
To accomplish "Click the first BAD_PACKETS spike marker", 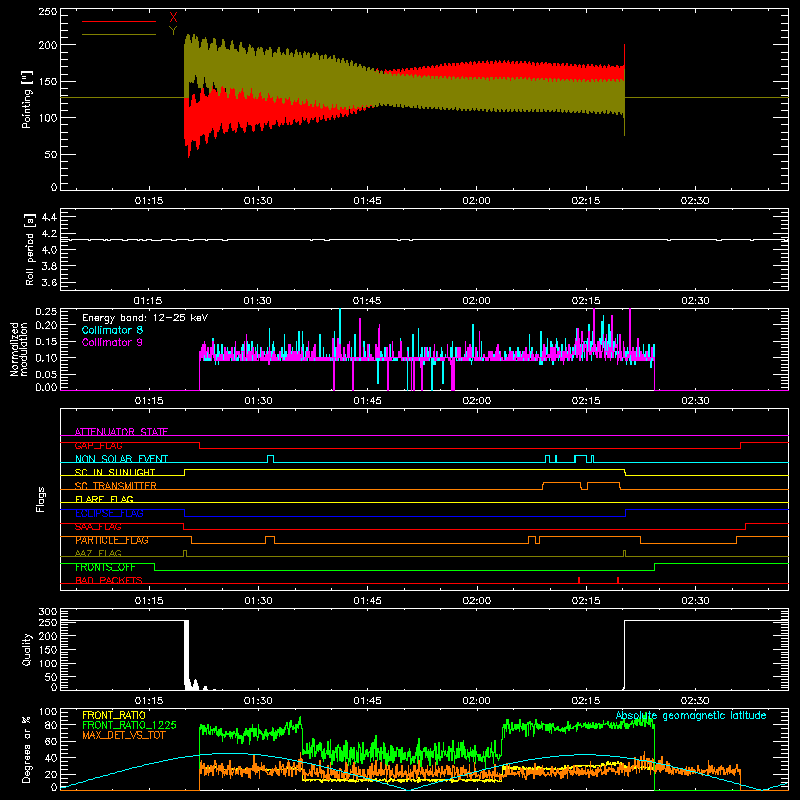I will pyautogui.click(x=579, y=580).
